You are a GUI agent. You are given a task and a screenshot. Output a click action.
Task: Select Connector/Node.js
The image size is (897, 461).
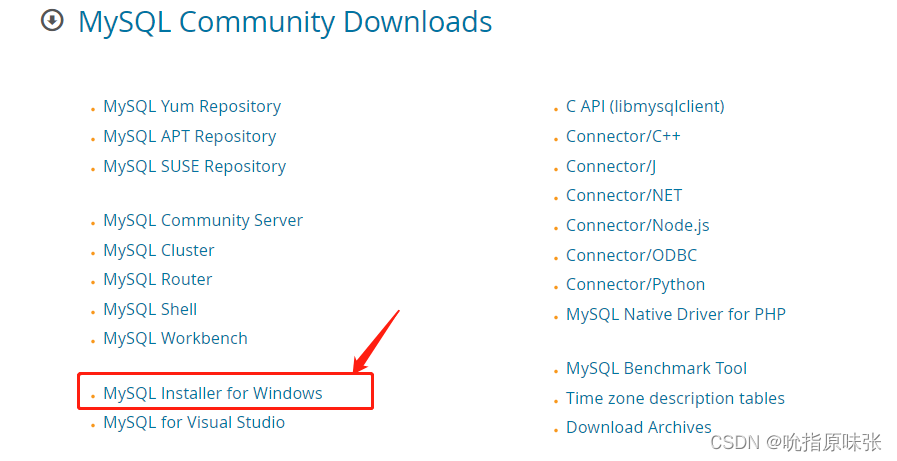tap(637, 225)
